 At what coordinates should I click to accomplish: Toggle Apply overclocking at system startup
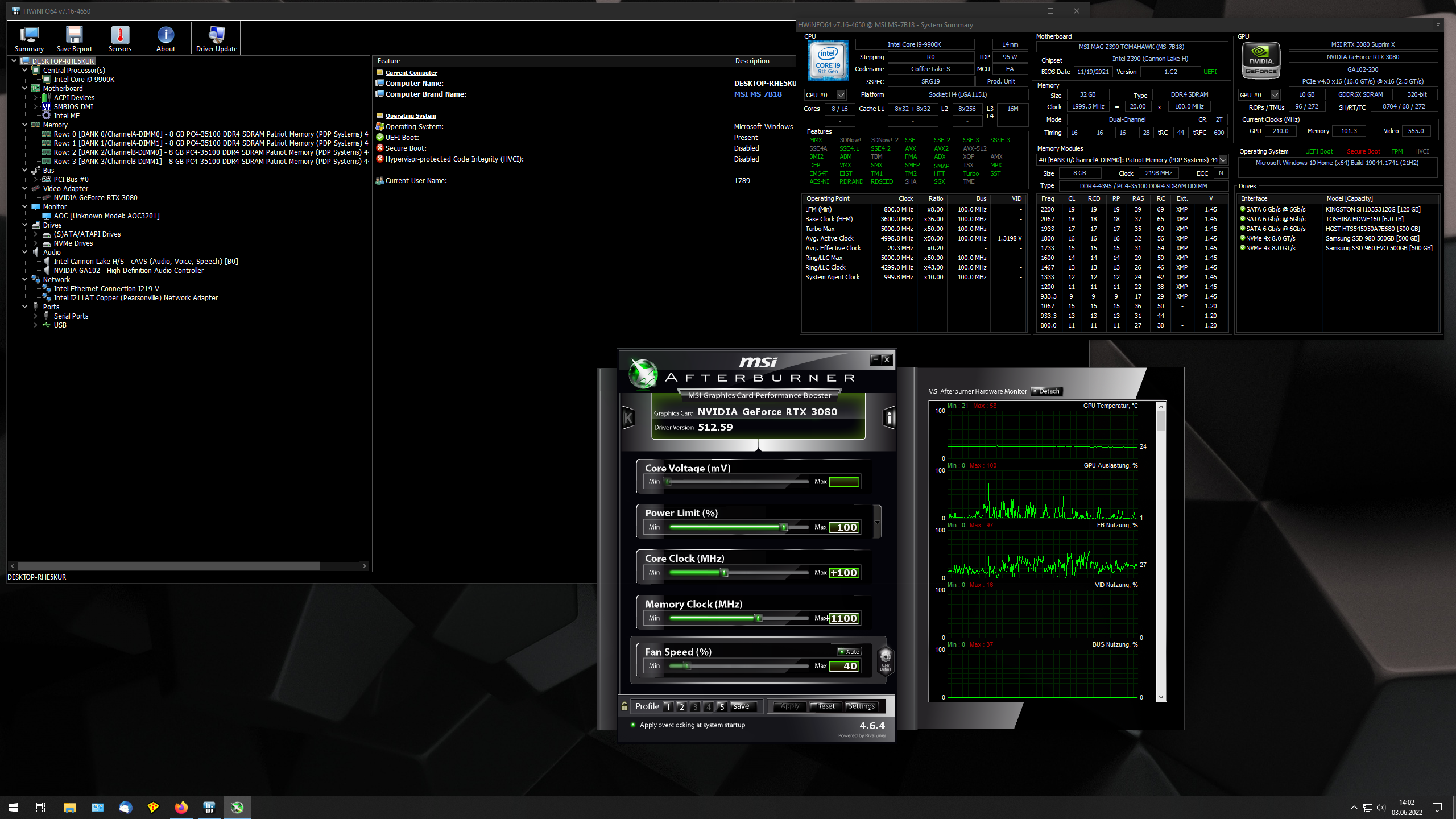click(689, 725)
